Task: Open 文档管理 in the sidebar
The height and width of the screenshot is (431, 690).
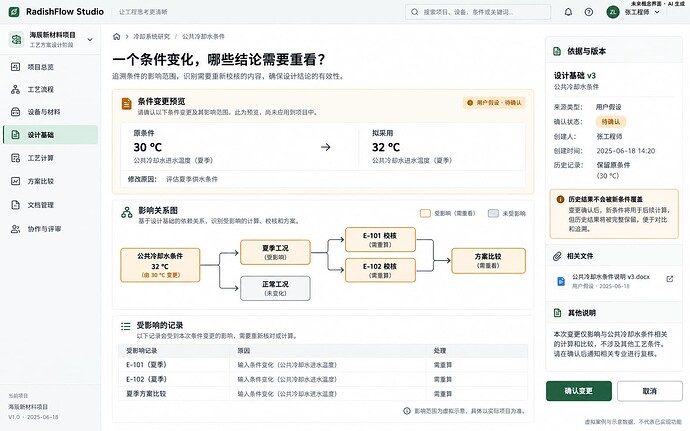Action: tap(50, 205)
